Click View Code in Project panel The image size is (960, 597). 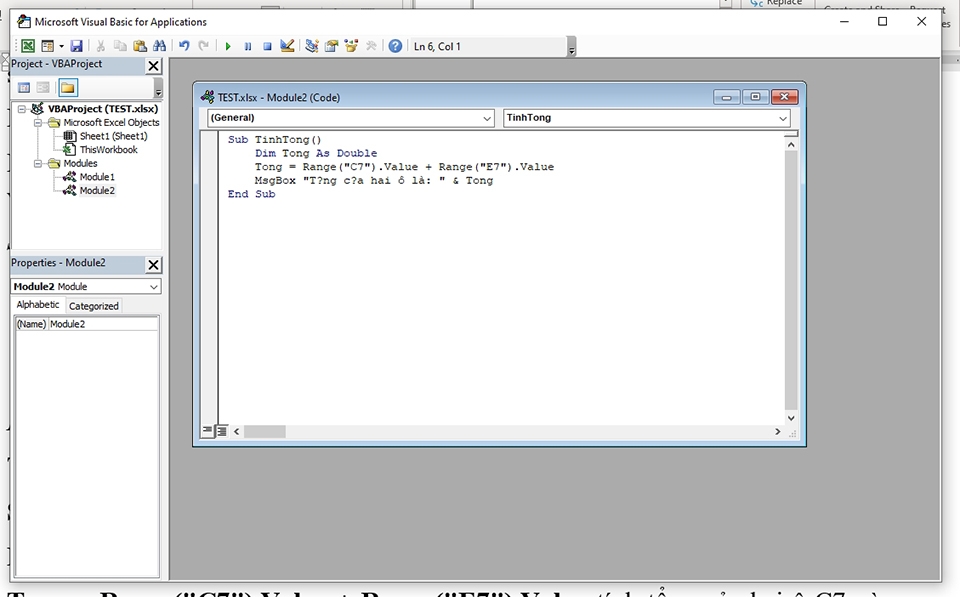[x=24, y=88]
